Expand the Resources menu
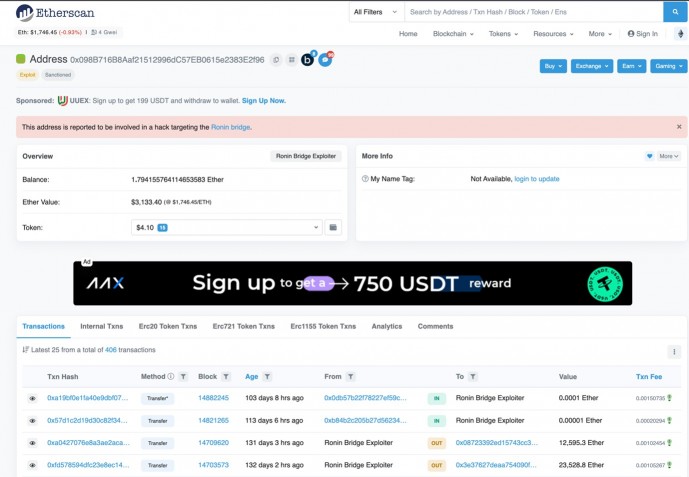The width and height of the screenshot is (689, 477). [553, 34]
